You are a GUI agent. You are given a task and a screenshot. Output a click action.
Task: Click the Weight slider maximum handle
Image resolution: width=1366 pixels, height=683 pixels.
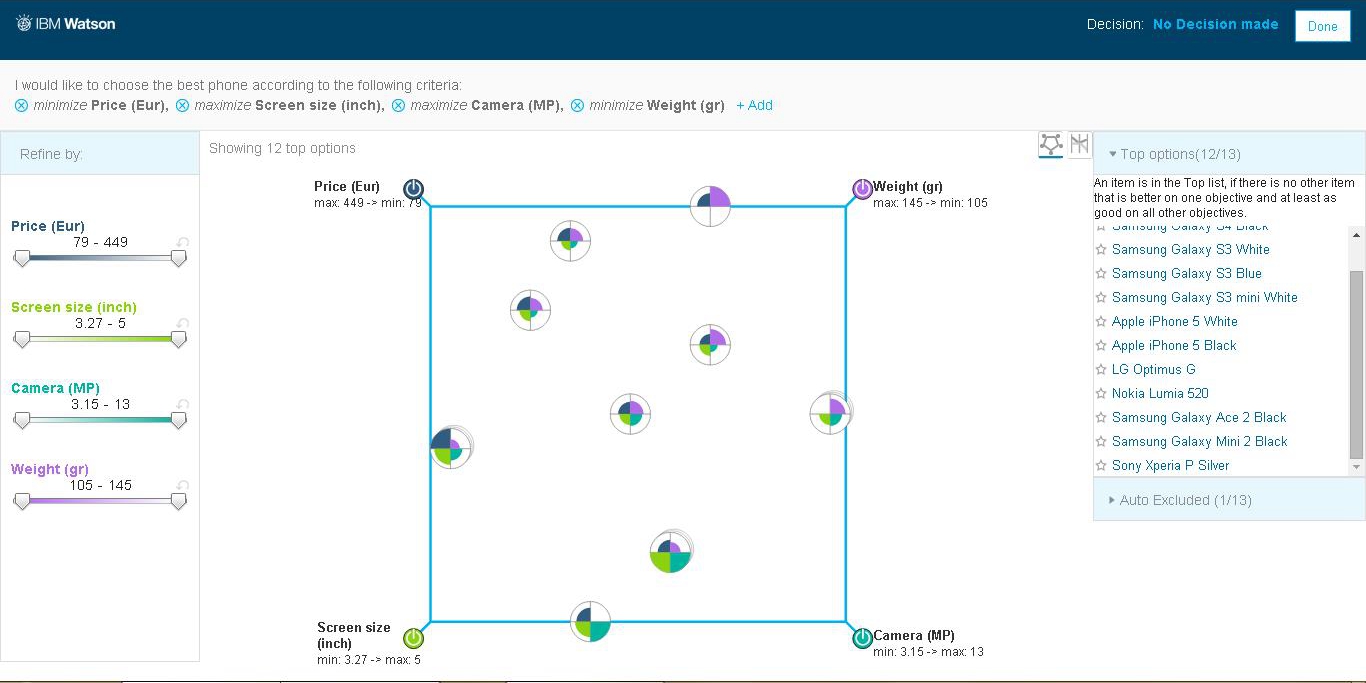(179, 502)
